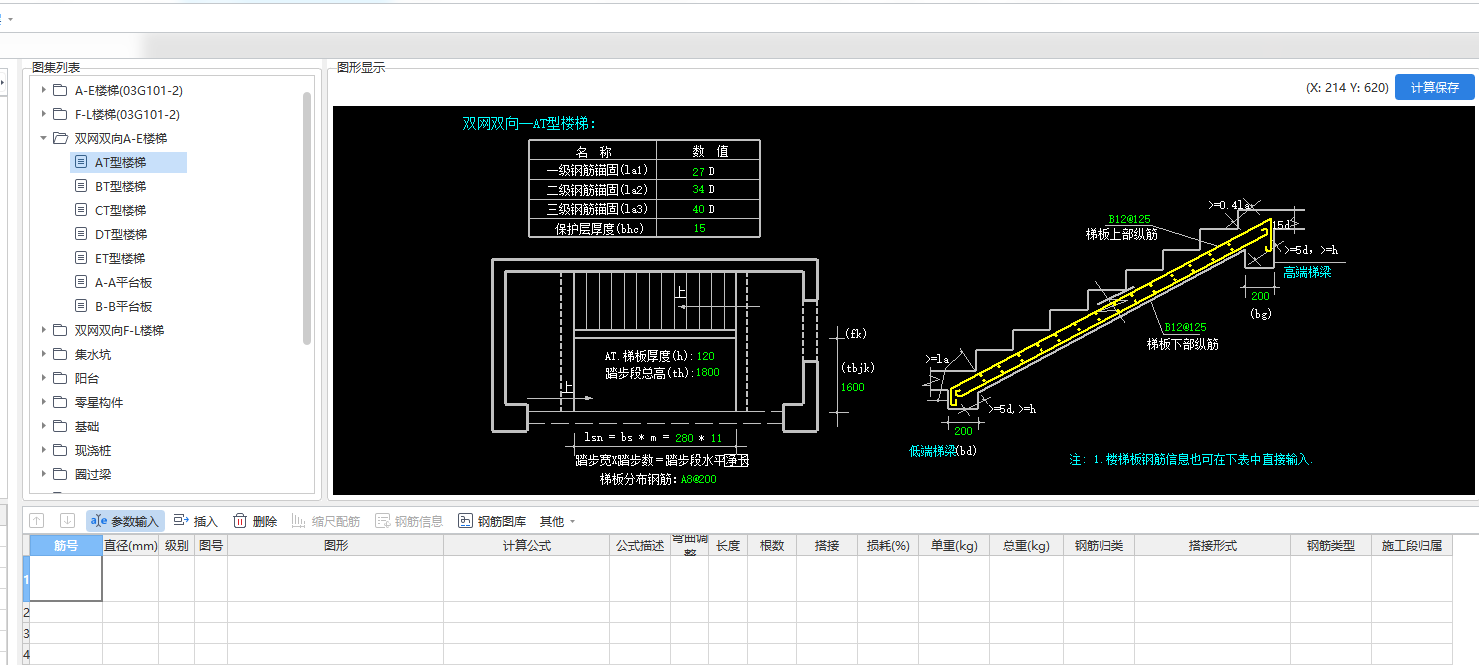Expand the 基础 folder
Image resolution: width=1479 pixels, height=665 pixels.
coord(43,426)
